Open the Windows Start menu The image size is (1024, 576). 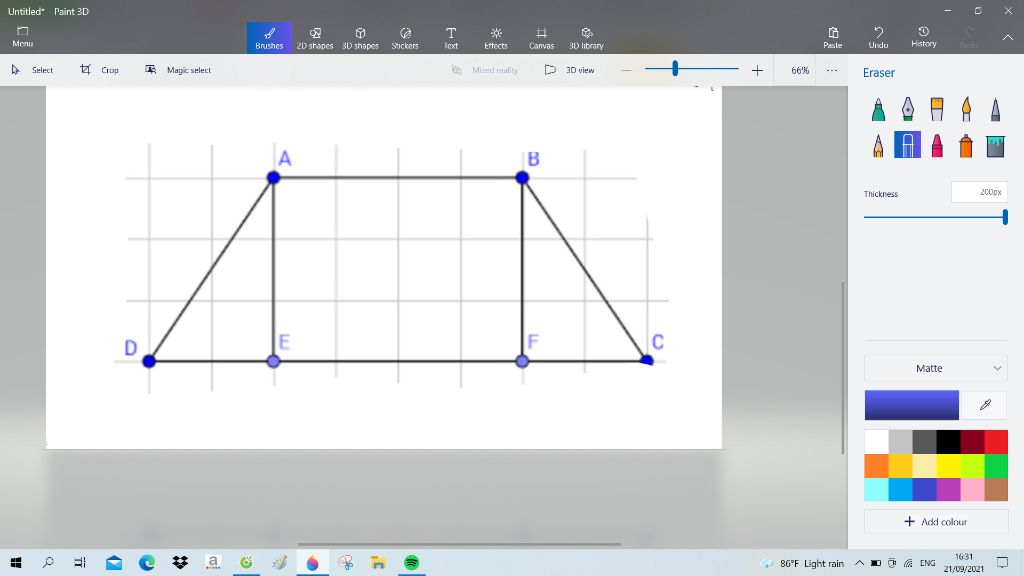(16, 563)
